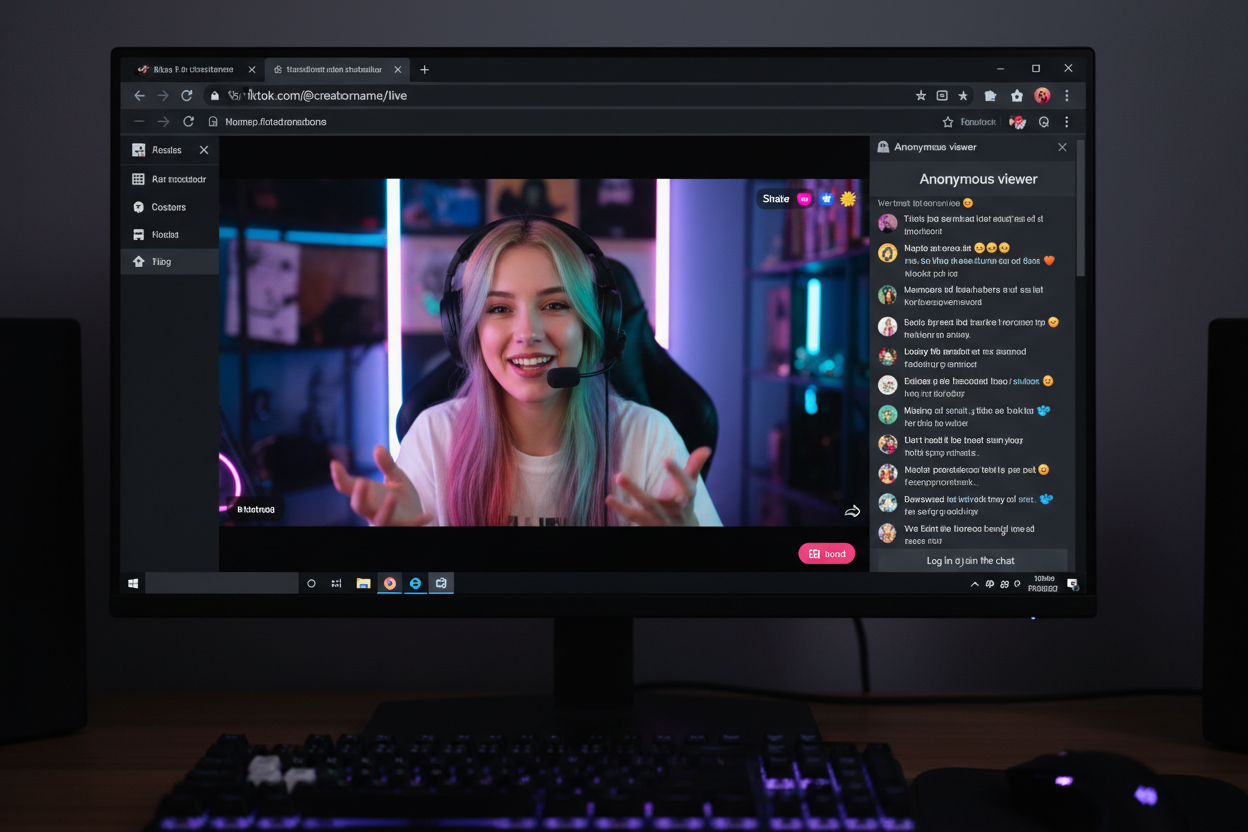
Task: Open the Costoms item in the sidebar
Action: (x=169, y=207)
